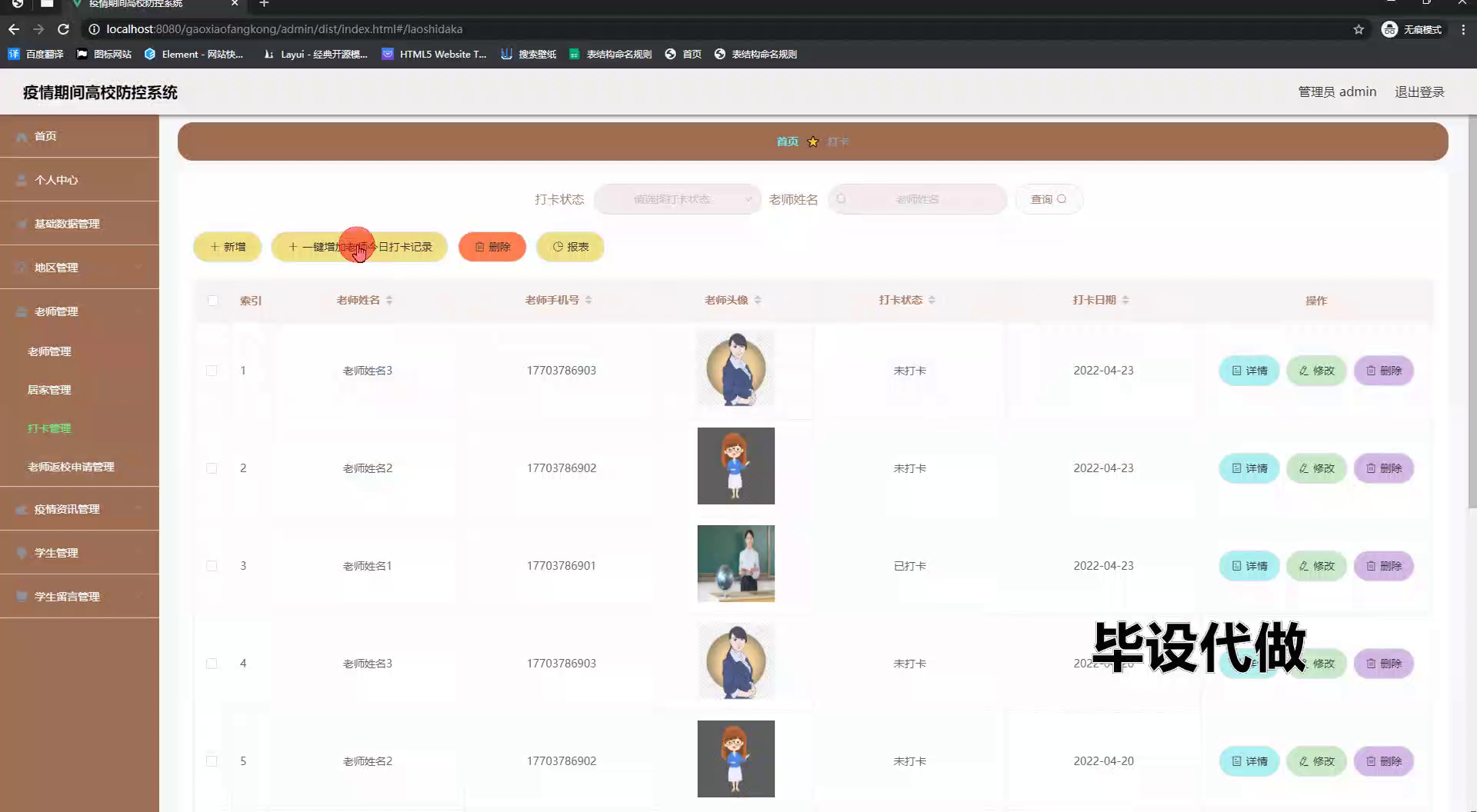
Task: Click 首页 breadcrumb link
Action: pyautogui.click(x=787, y=141)
